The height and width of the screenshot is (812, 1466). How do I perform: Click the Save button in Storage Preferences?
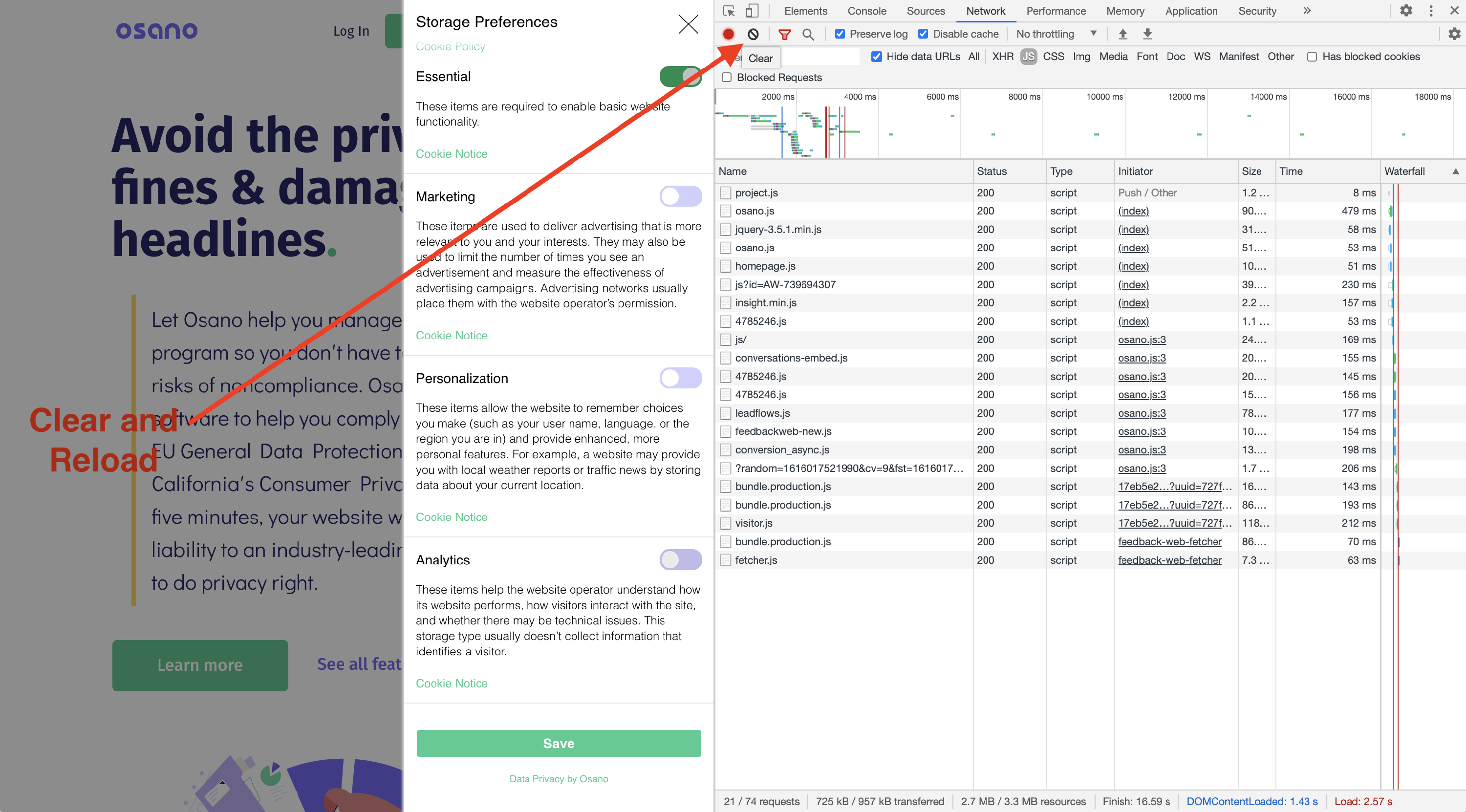coord(558,743)
